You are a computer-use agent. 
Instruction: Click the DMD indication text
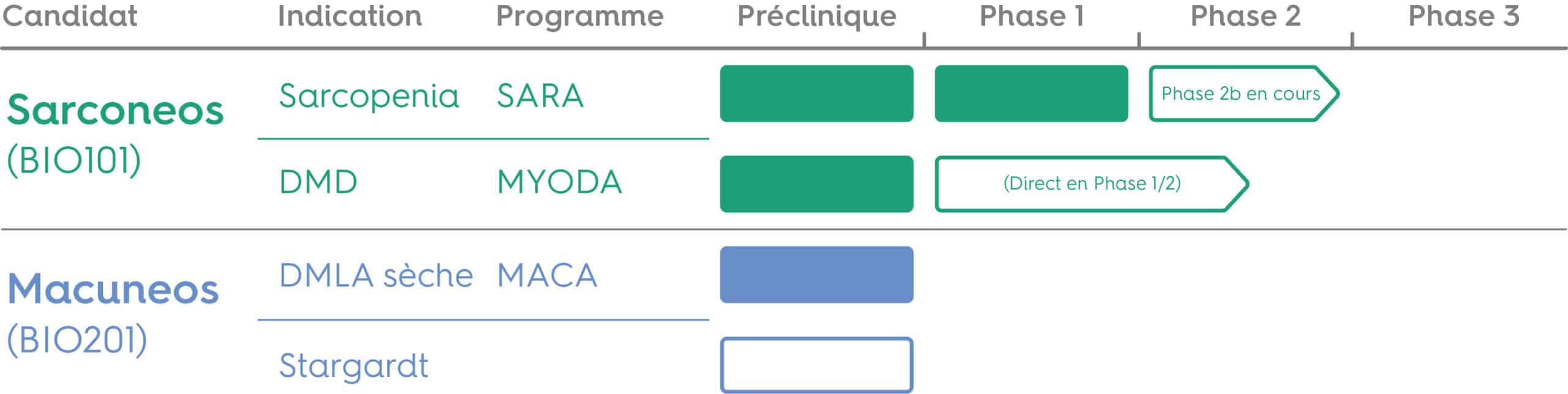click(318, 182)
